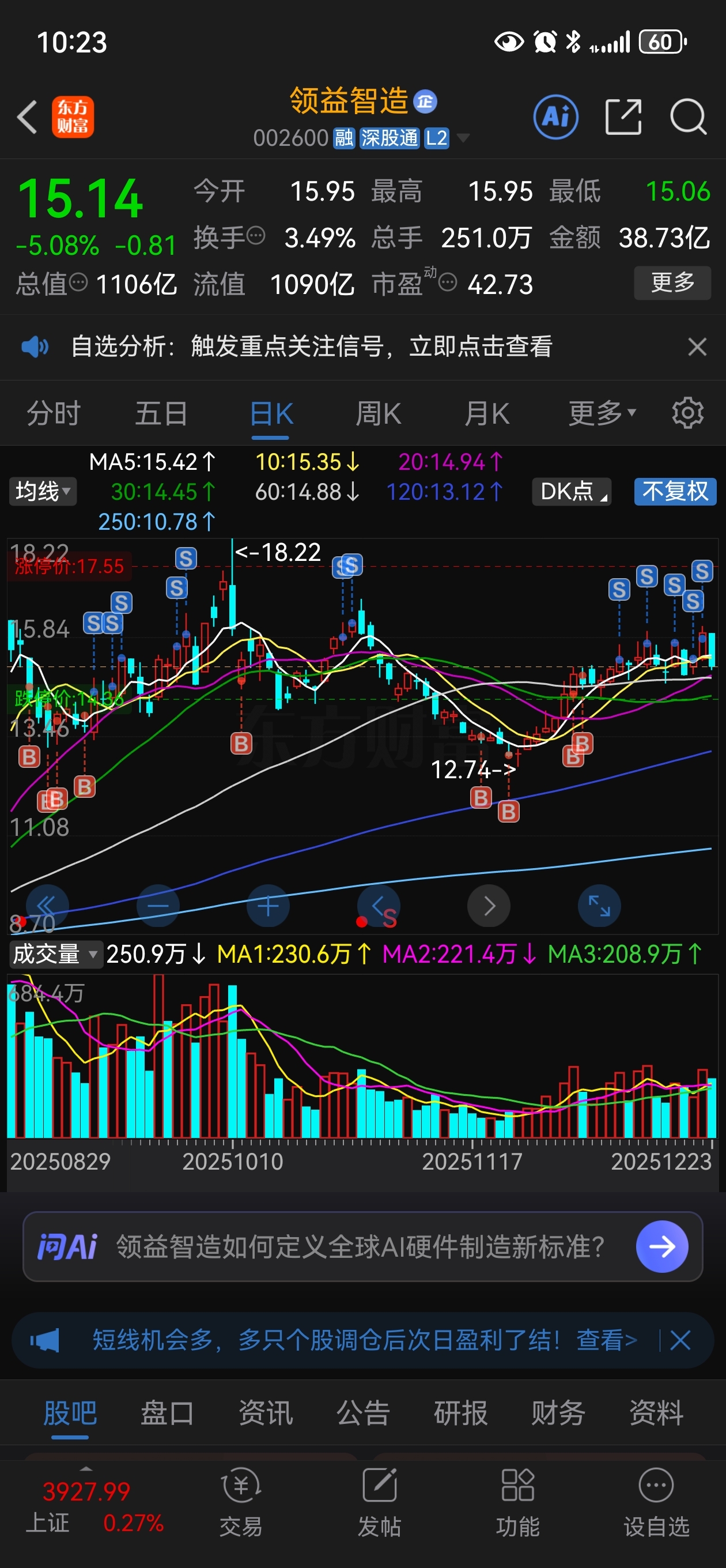This screenshot has width=726, height=1568.
Task: Open the 资料 company profile tab
Action: coord(656,1413)
